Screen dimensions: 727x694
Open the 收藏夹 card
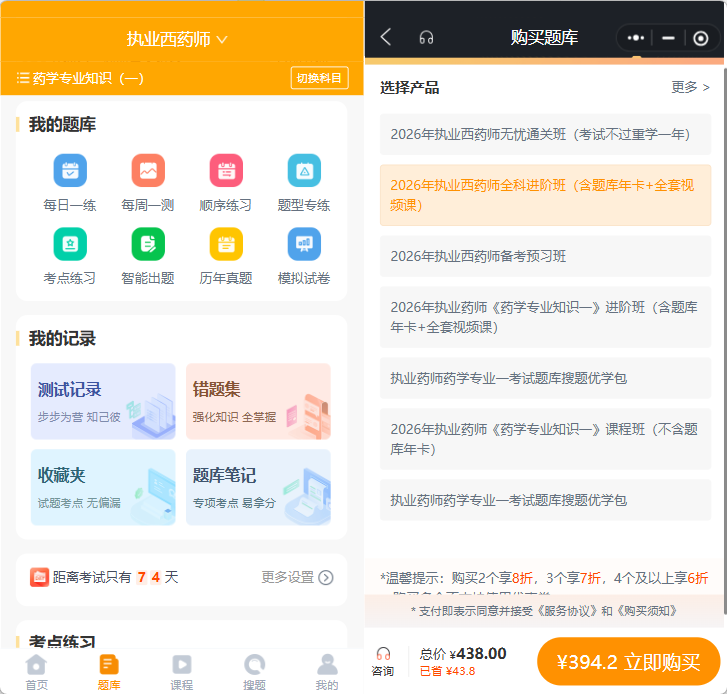pos(103,487)
